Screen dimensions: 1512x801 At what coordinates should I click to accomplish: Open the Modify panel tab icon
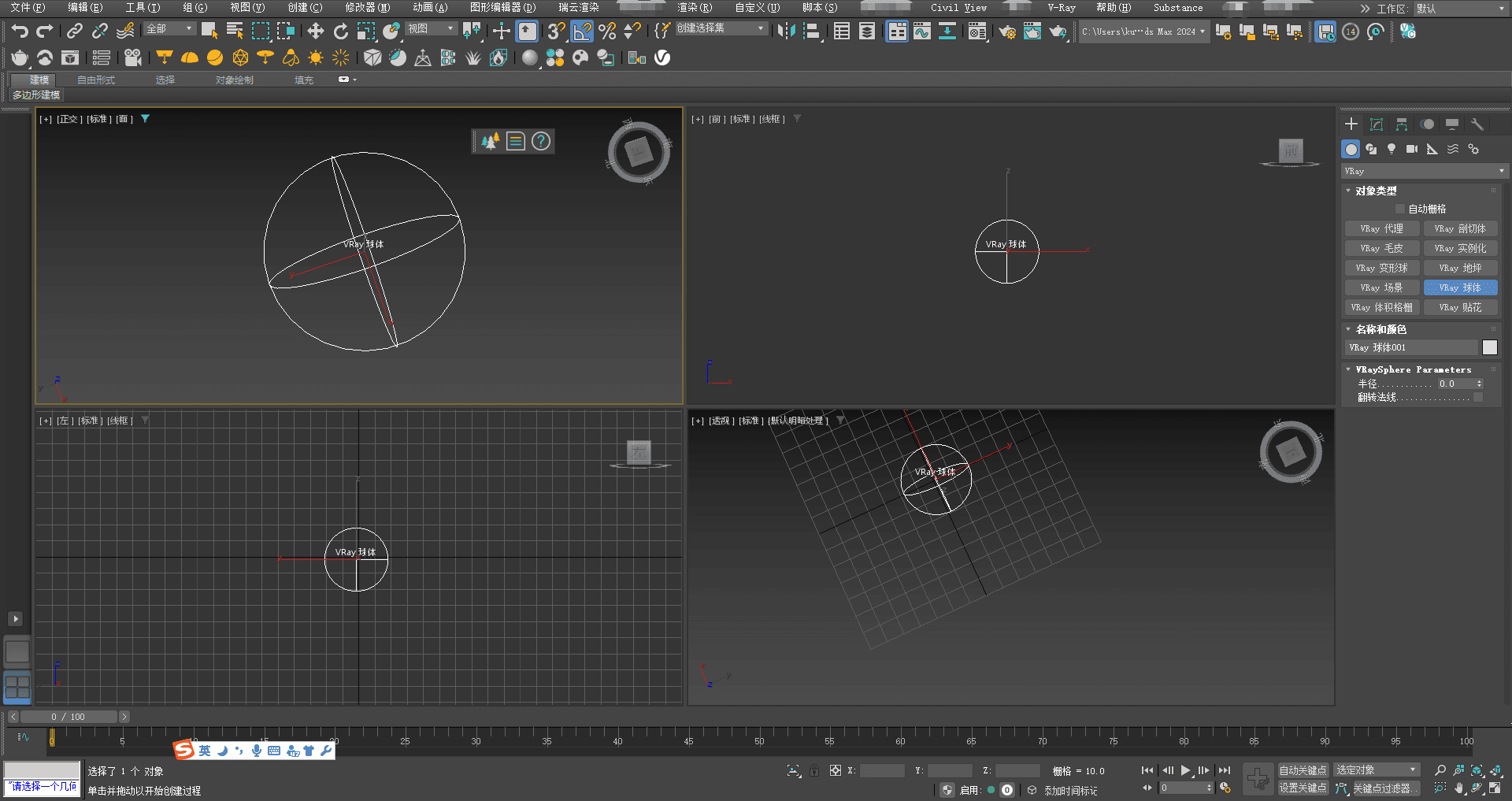tap(1376, 124)
